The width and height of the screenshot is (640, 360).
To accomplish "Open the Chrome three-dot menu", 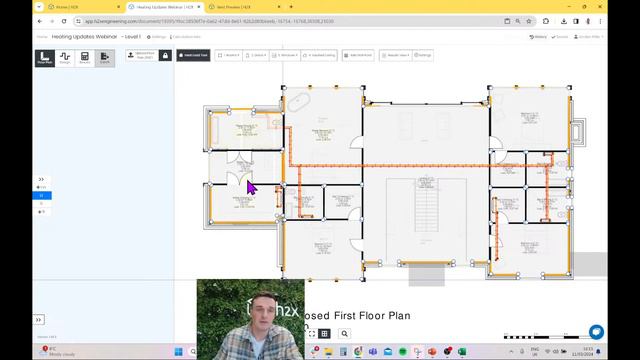I will 600,21.
